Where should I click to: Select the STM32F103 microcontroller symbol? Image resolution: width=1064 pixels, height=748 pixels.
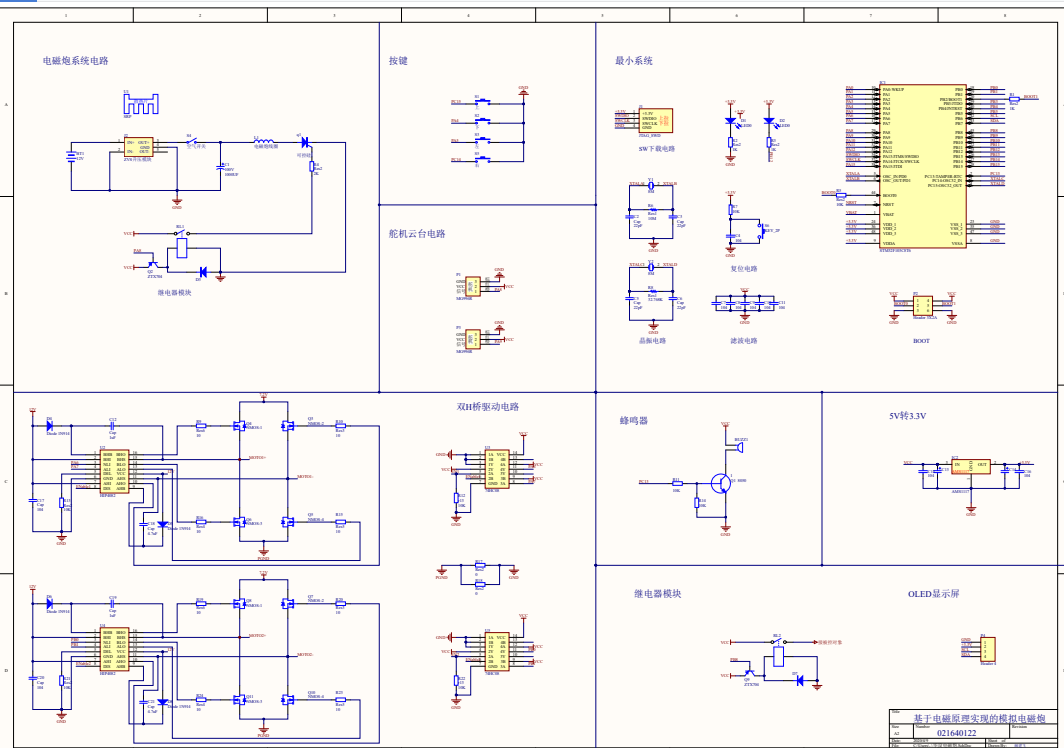click(x=923, y=165)
